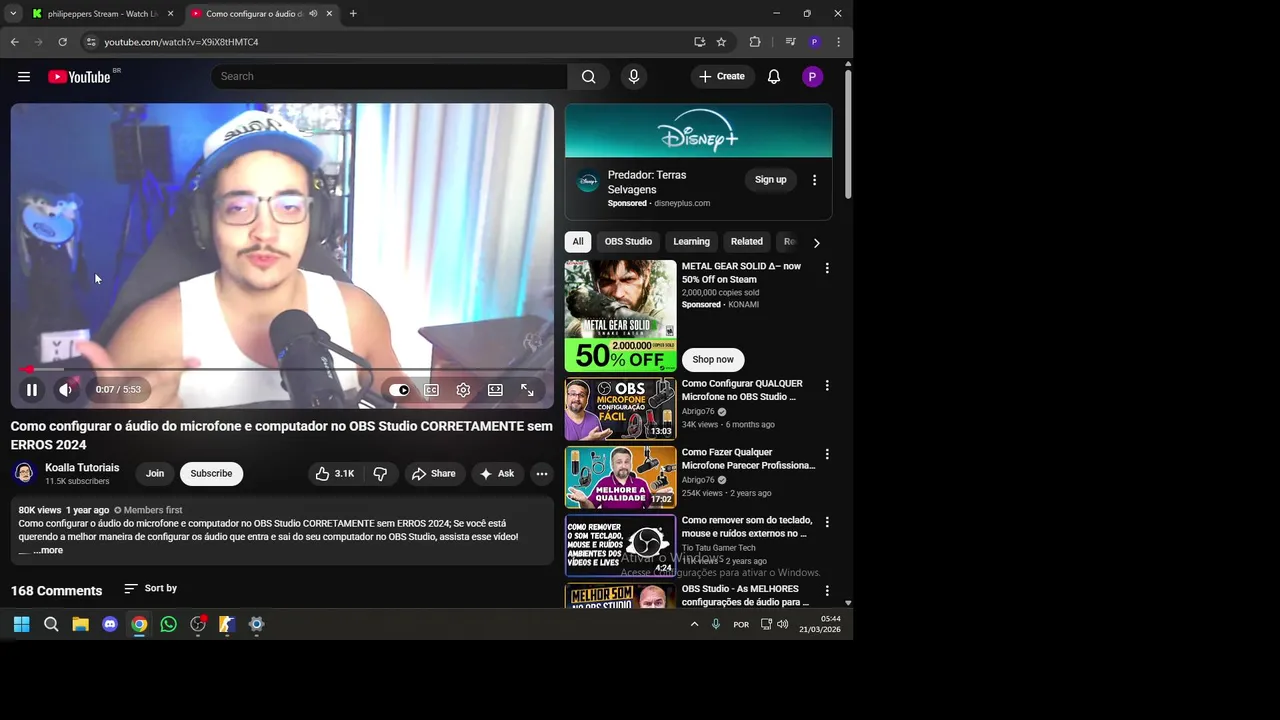This screenshot has width=1280, height=720.
Task: Open player settings gear
Action: point(463,390)
